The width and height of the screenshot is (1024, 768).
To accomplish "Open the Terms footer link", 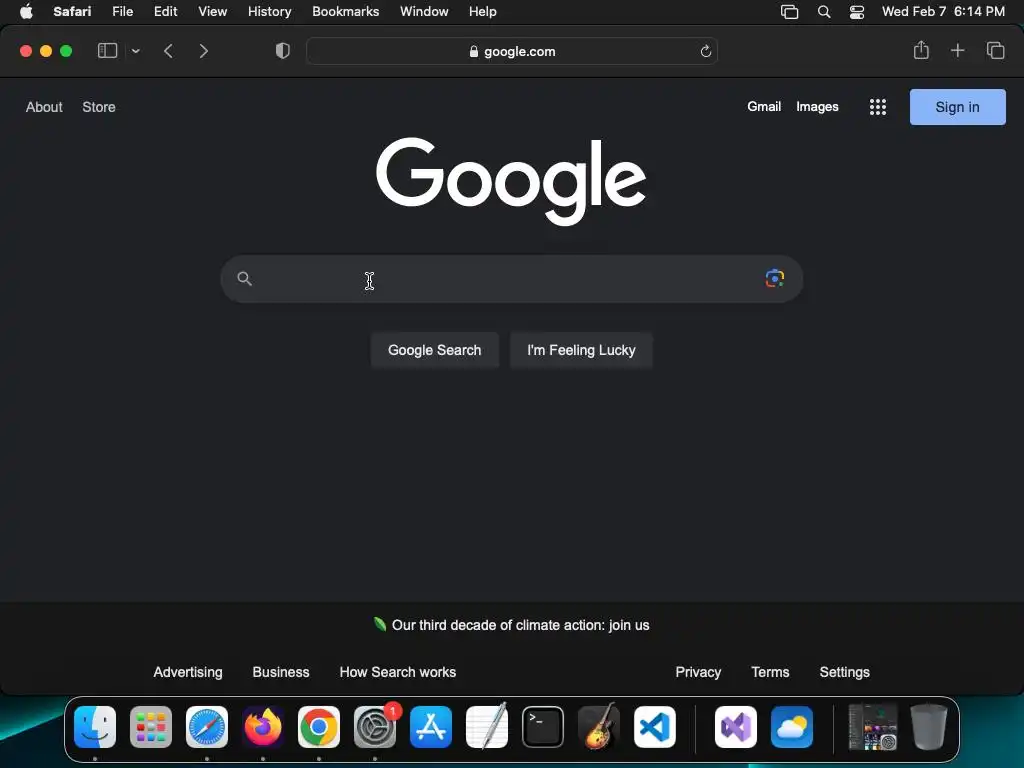I will pos(770,672).
